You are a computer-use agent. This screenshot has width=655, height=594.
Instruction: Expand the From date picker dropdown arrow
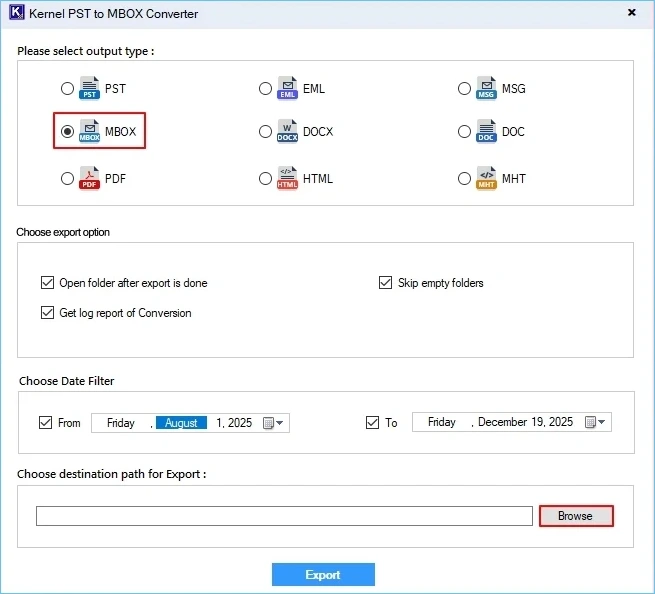[280, 423]
